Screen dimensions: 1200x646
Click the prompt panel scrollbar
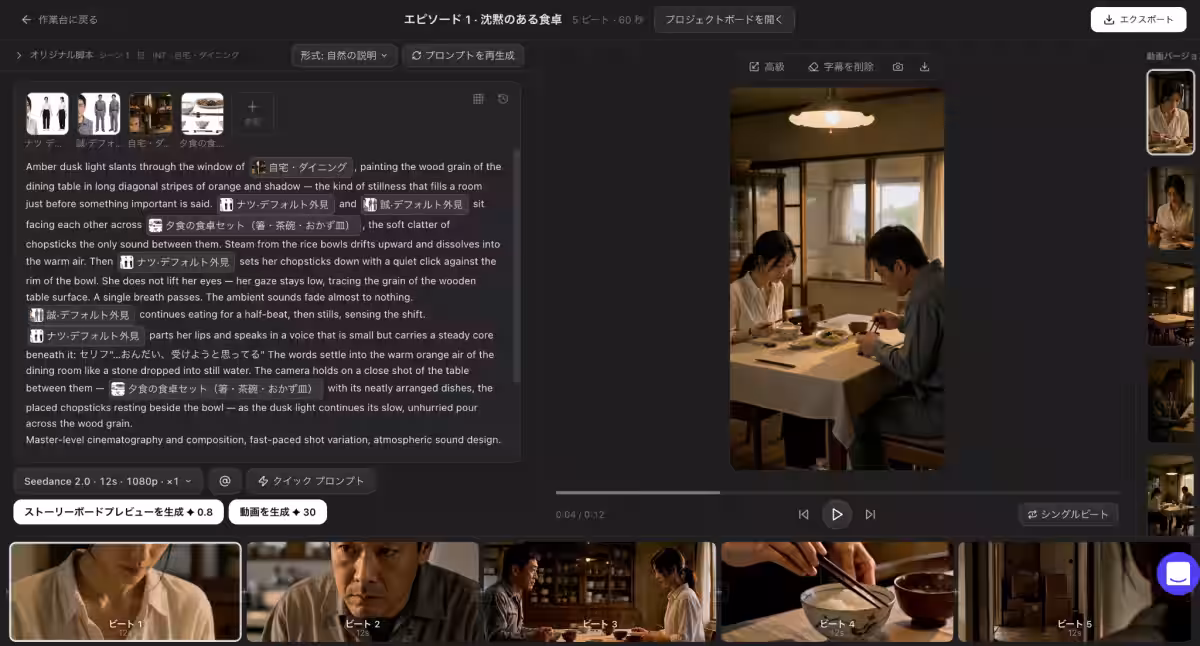(516, 265)
